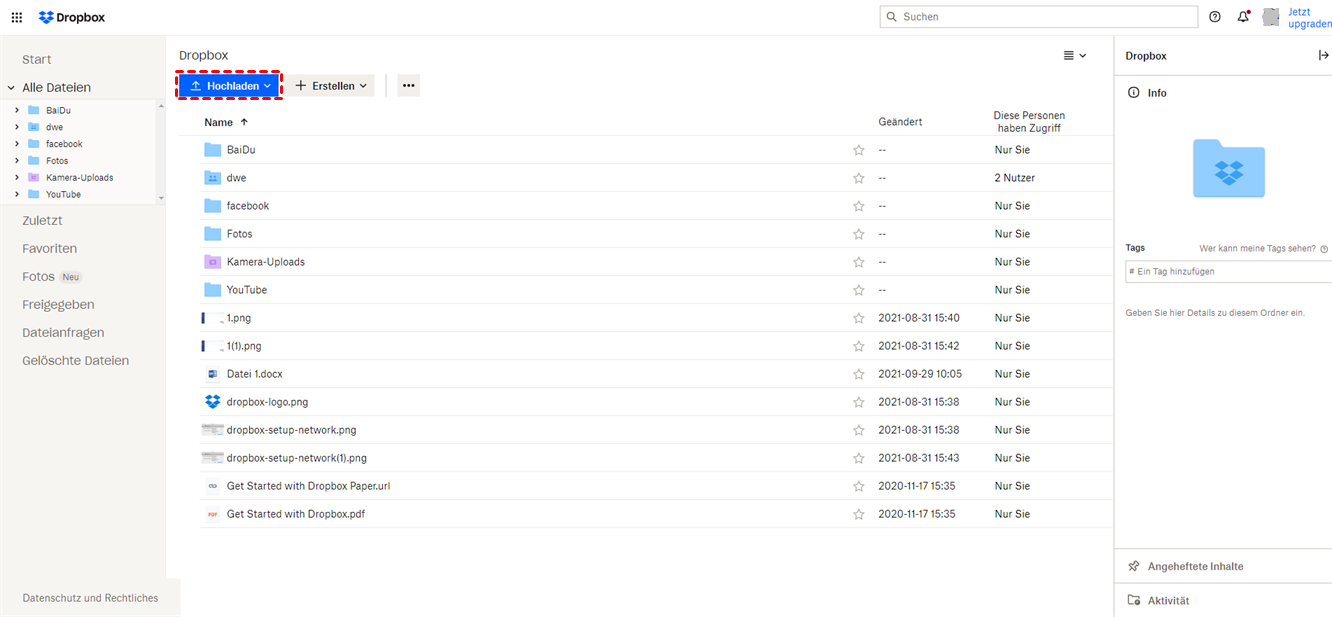The image size is (1332, 617).
Task: Open the three-dots more actions button
Action: (x=408, y=86)
